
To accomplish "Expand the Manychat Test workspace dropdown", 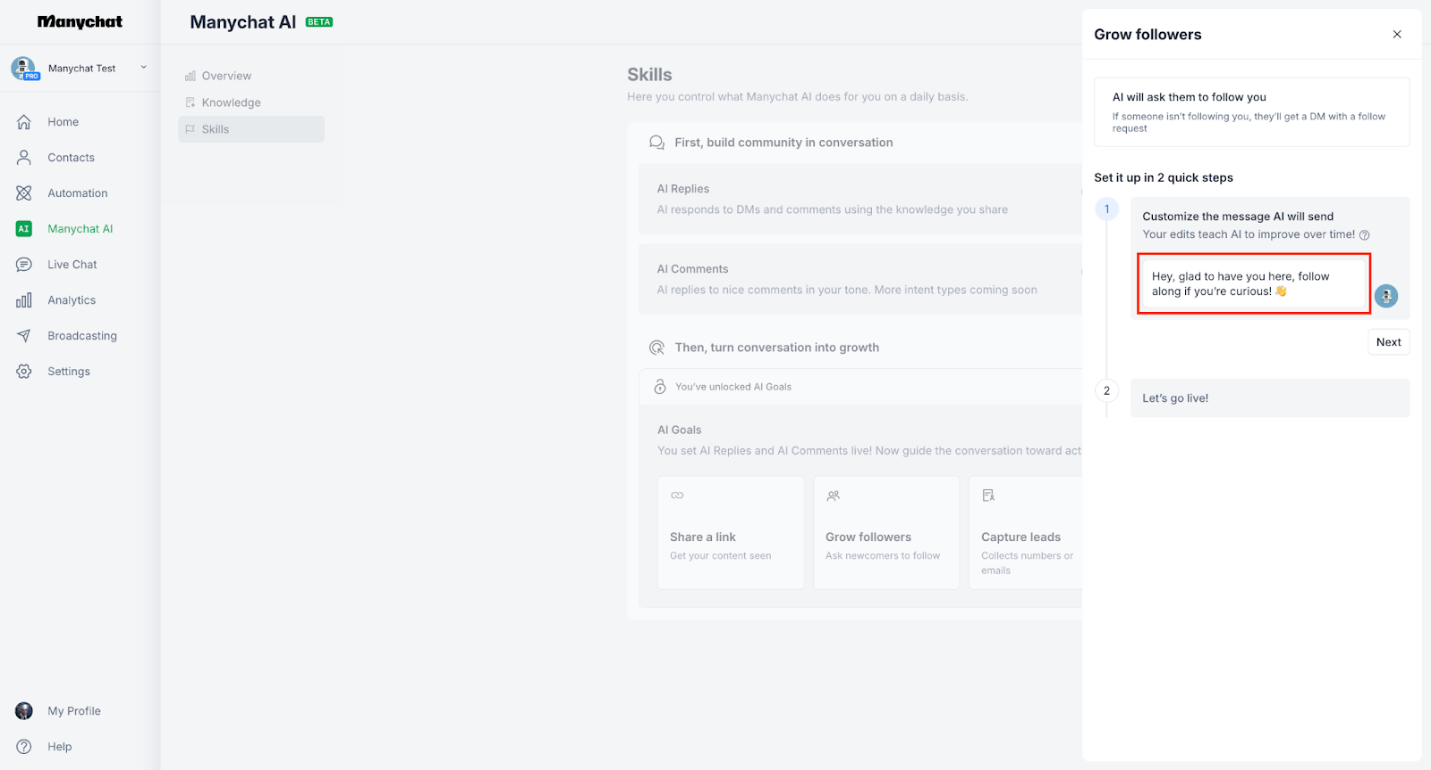I will tap(143, 68).
